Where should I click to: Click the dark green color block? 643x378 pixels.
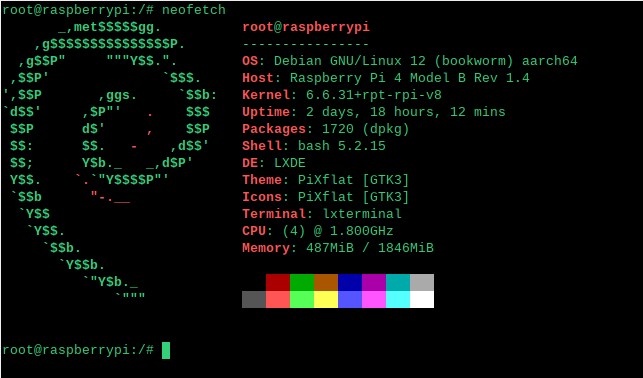302,282
